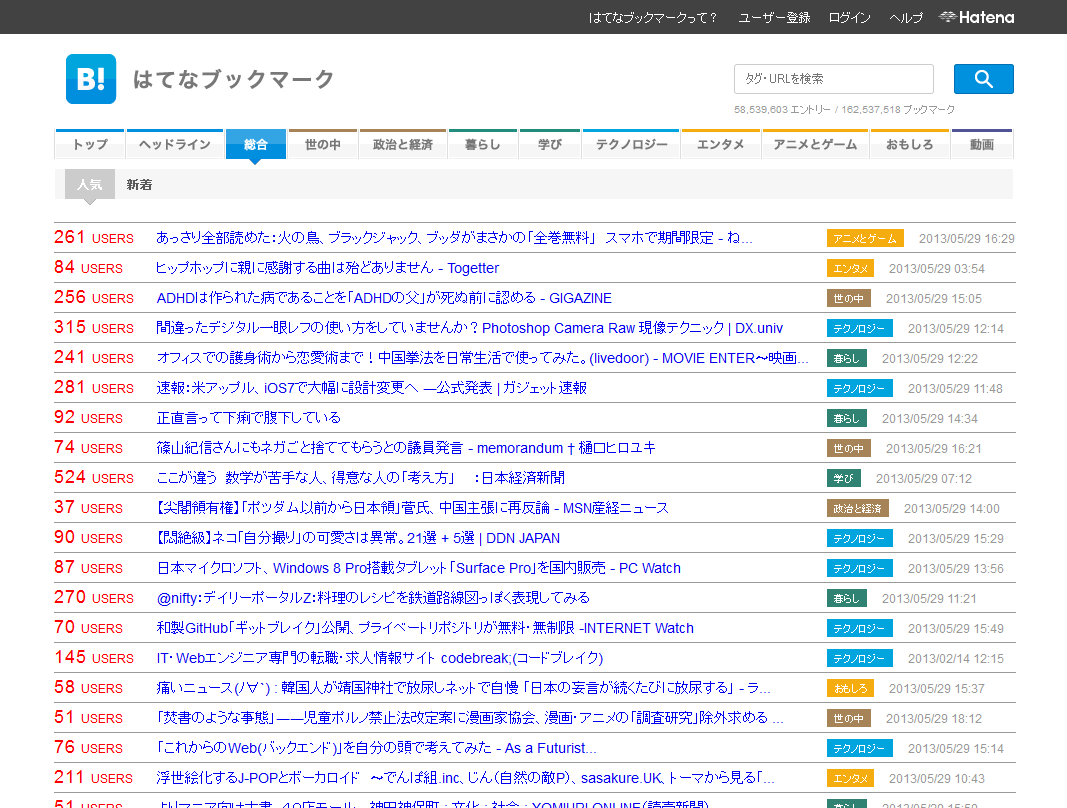1067x808 pixels.
Task: Switch to the おもしろ tab
Action: tap(909, 144)
